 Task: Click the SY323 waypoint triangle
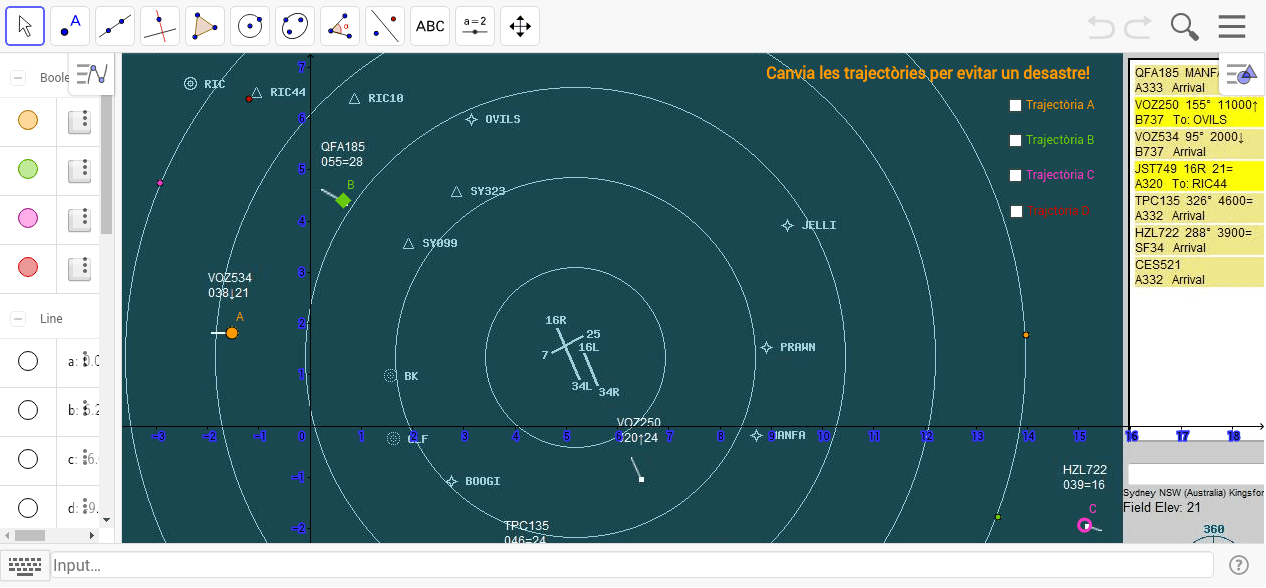point(456,191)
